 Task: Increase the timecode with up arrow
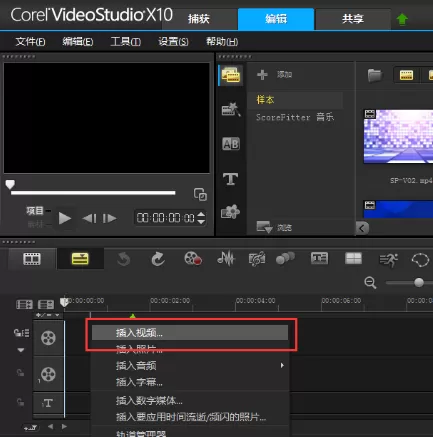[x=201, y=214]
